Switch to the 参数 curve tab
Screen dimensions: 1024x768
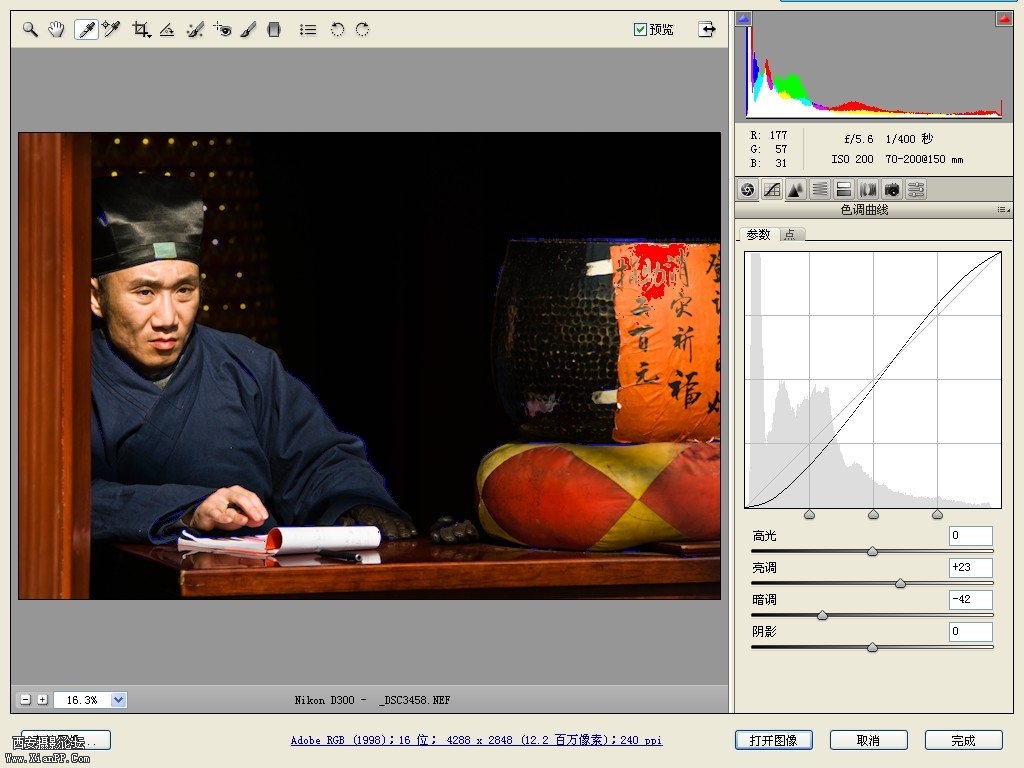tap(759, 234)
